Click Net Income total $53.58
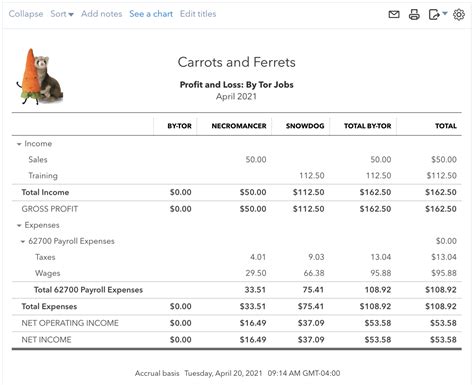Image resolution: width=474 pixels, height=385 pixels. pos(443,340)
